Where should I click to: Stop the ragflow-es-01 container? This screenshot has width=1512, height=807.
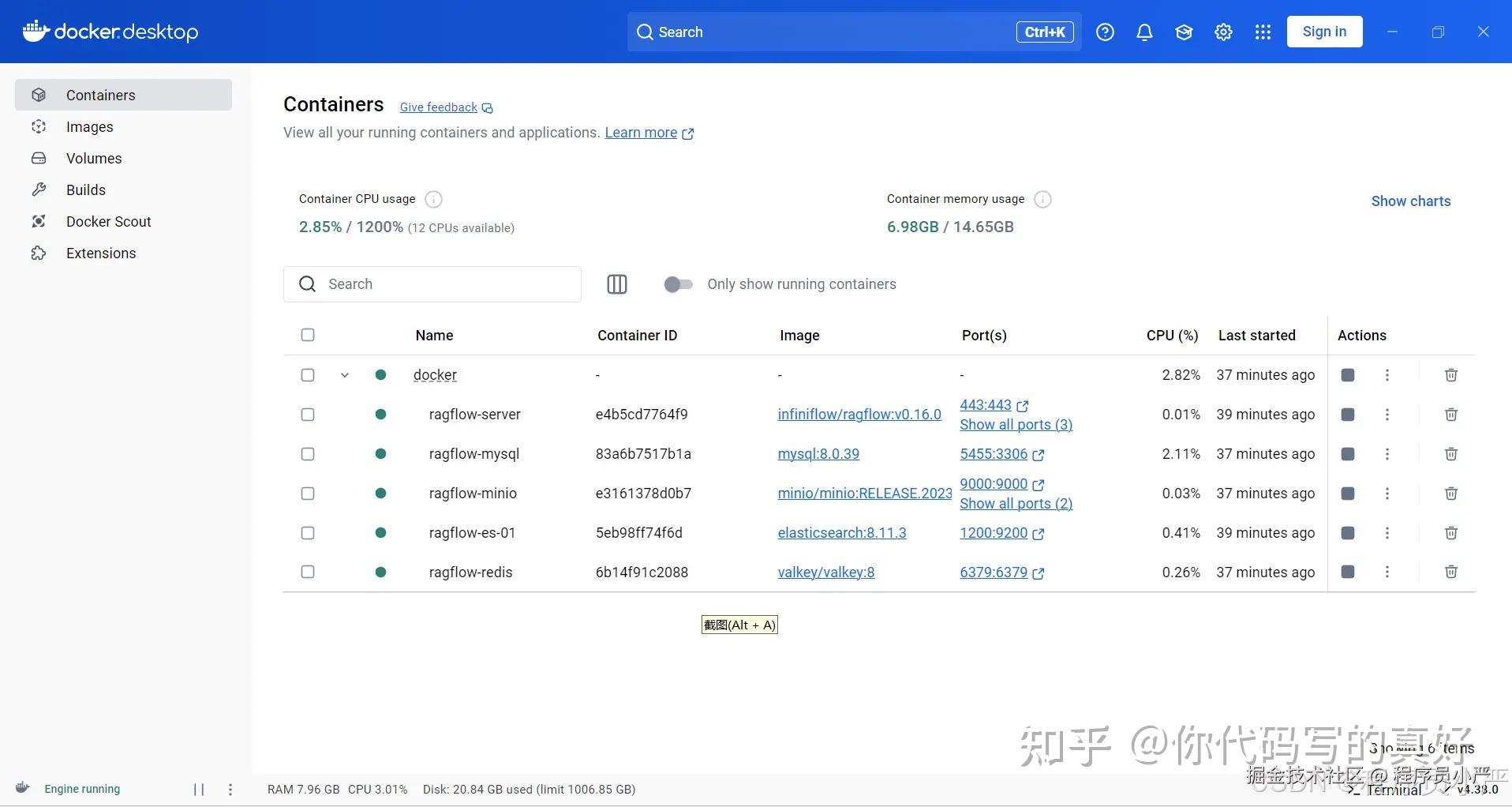point(1348,533)
